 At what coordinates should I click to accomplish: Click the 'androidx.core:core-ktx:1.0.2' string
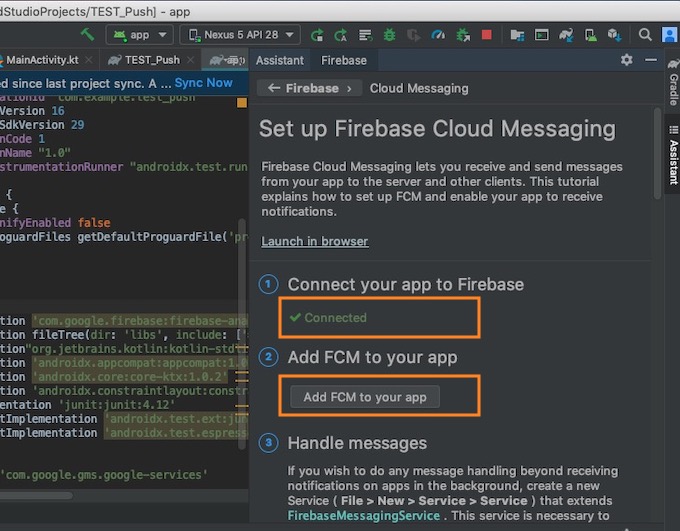129,377
